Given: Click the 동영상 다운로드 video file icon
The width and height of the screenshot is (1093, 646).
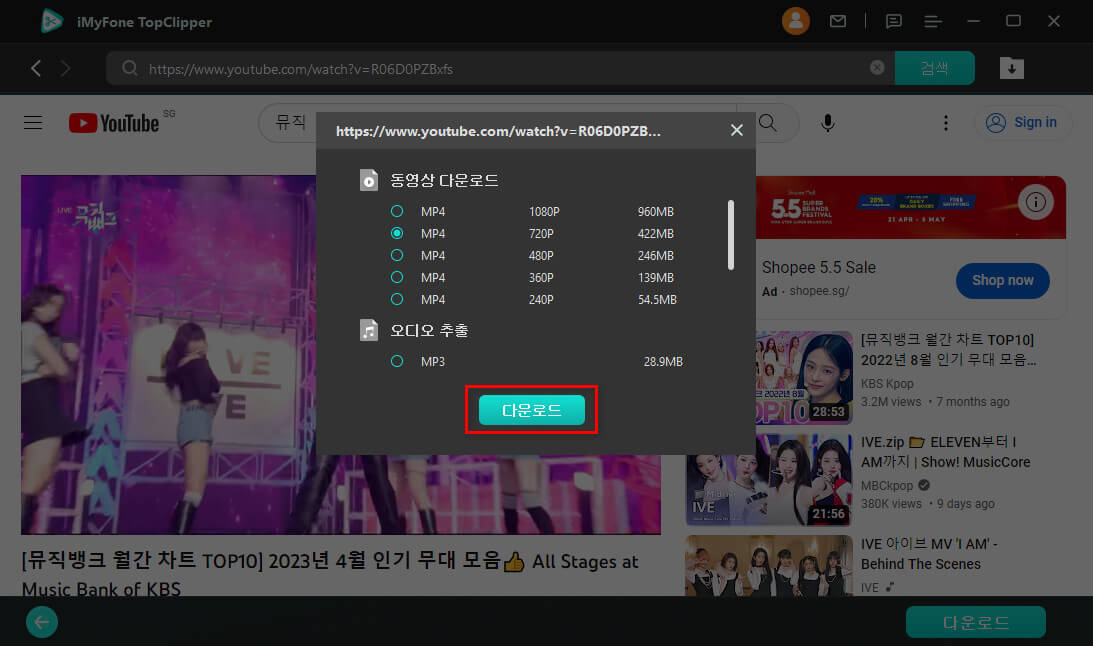Looking at the screenshot, I should coord(369,180).
